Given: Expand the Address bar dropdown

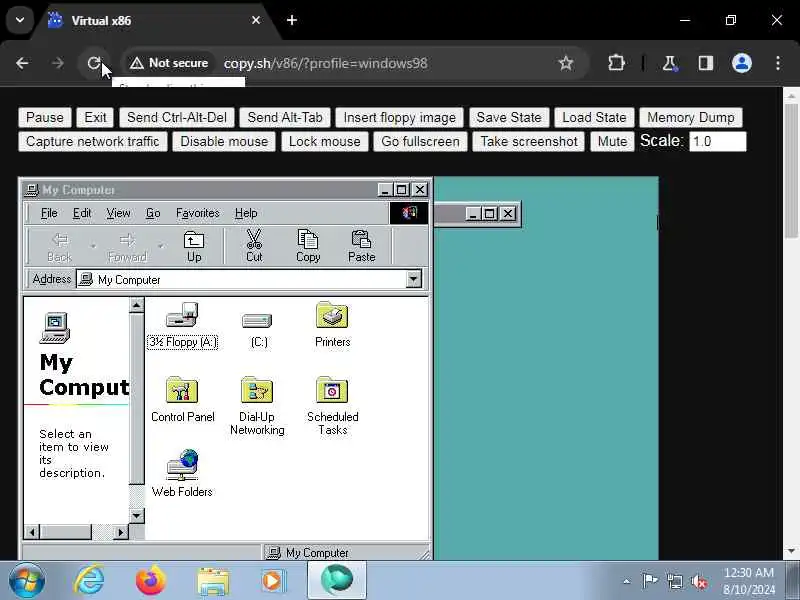Looking at the screenshot, I should point(413,279).
